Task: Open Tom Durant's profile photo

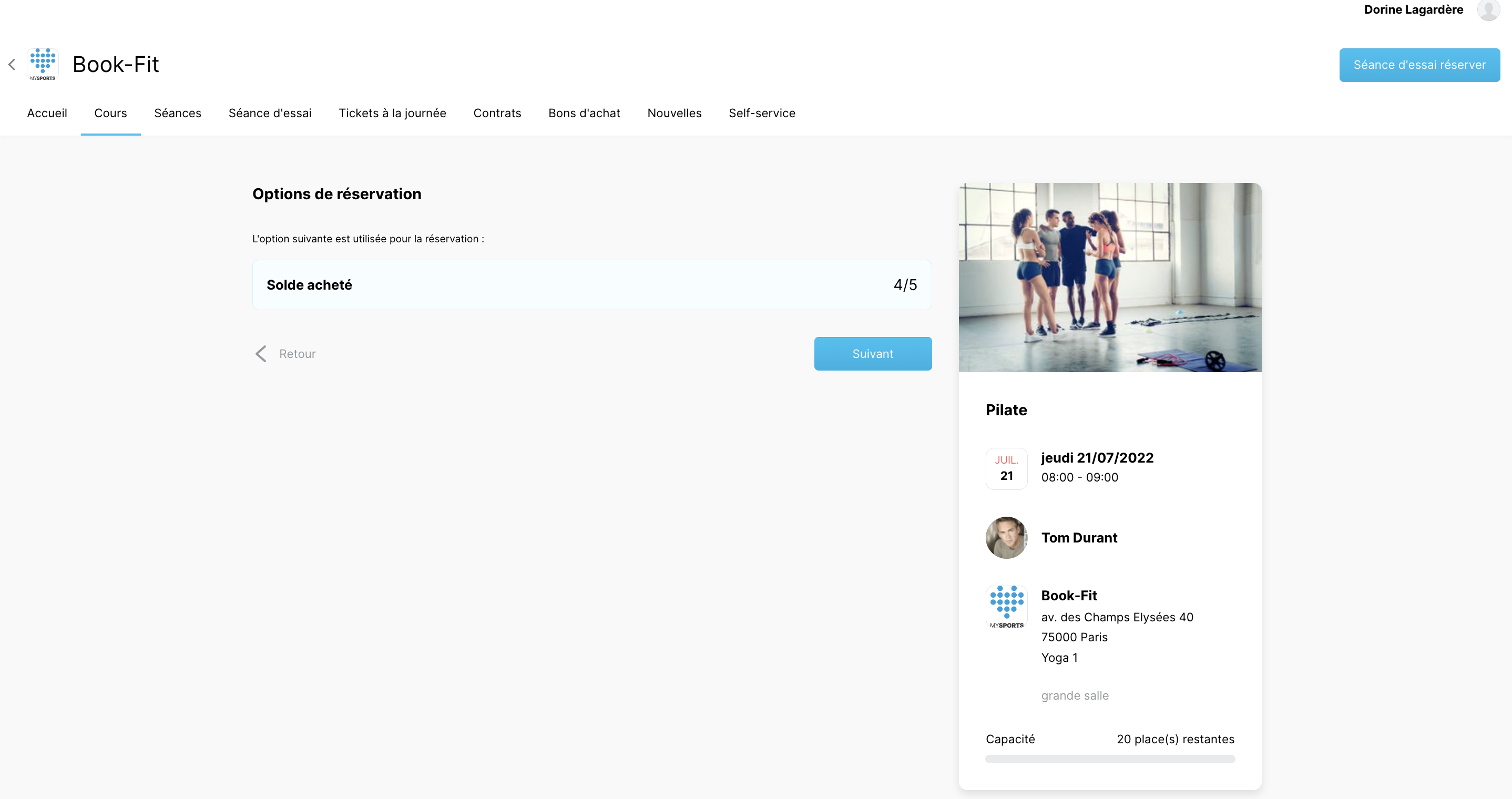Action: (x=1007, y=538)
